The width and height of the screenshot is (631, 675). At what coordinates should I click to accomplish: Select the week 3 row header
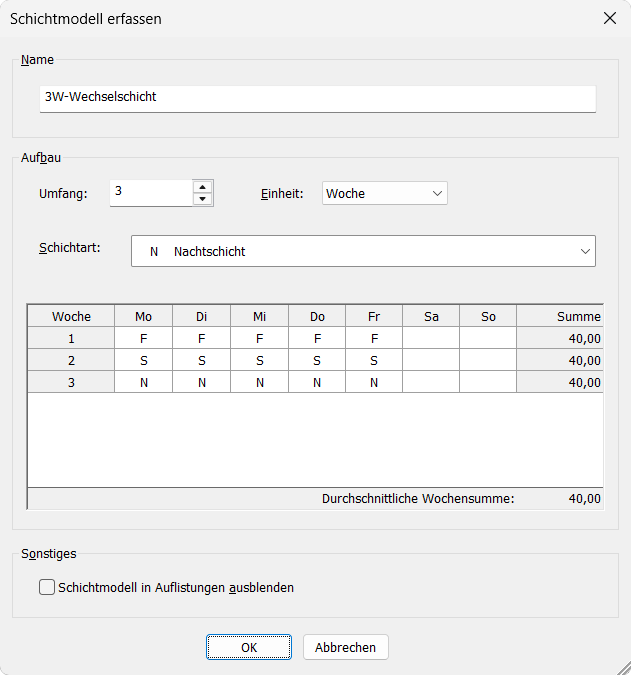71,382
